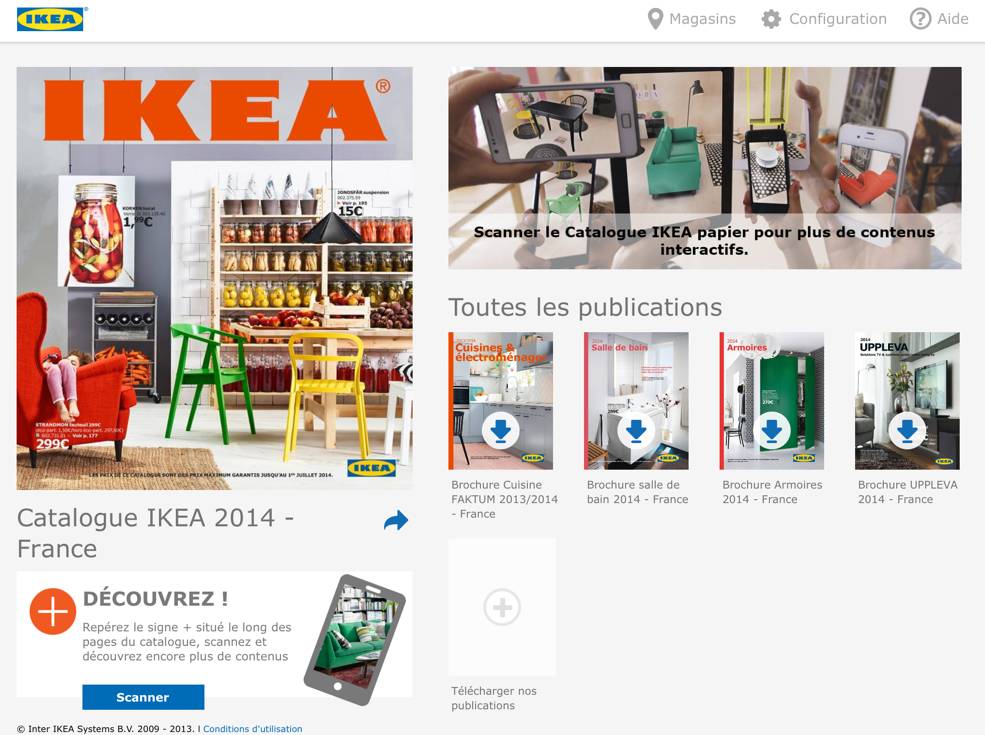Download Brochure Cuisine FAKTUM via arrow icon
Image resolution: width=985 pixels, height=735 pixels.
501,430
